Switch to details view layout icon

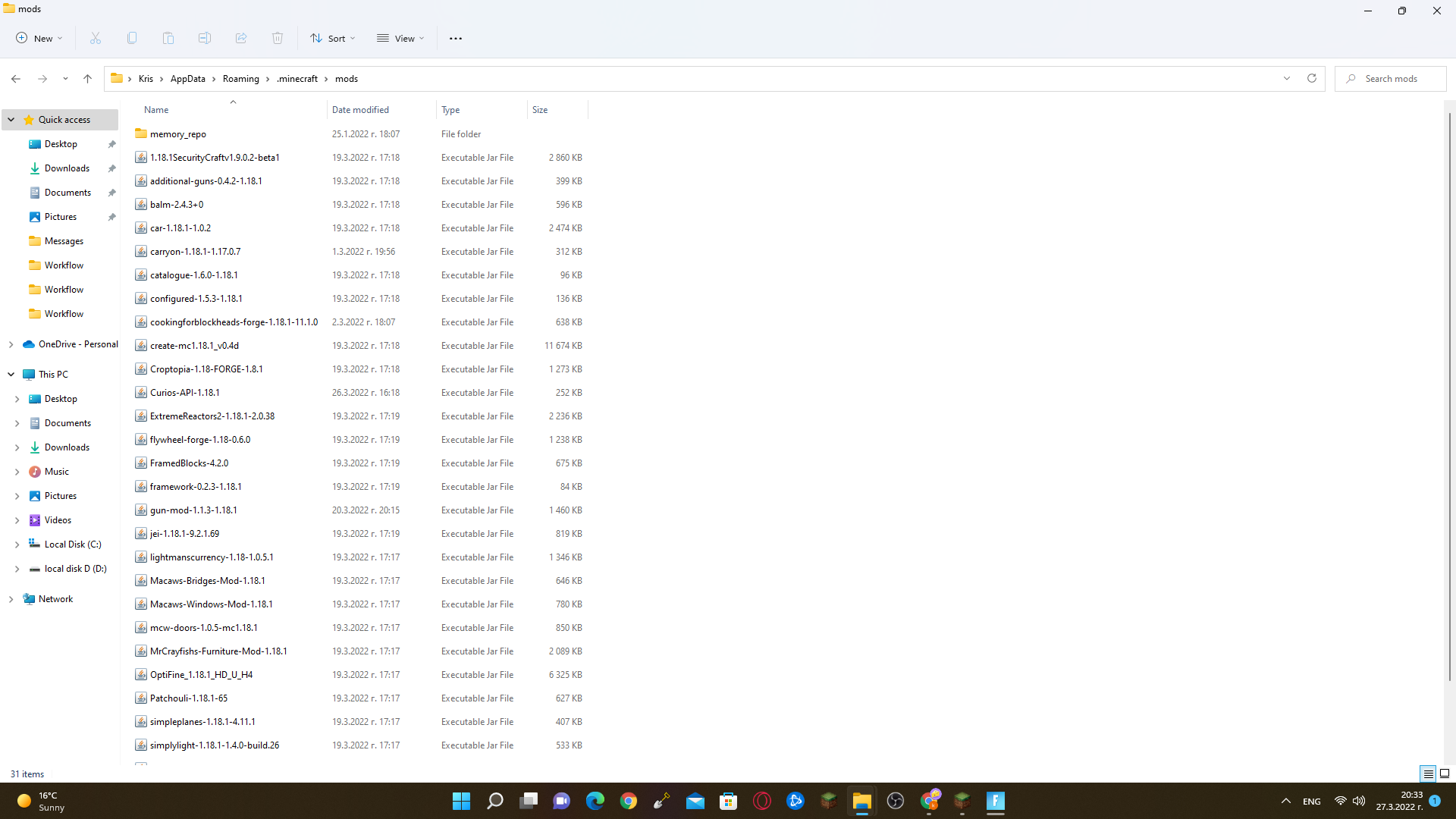1428,773
